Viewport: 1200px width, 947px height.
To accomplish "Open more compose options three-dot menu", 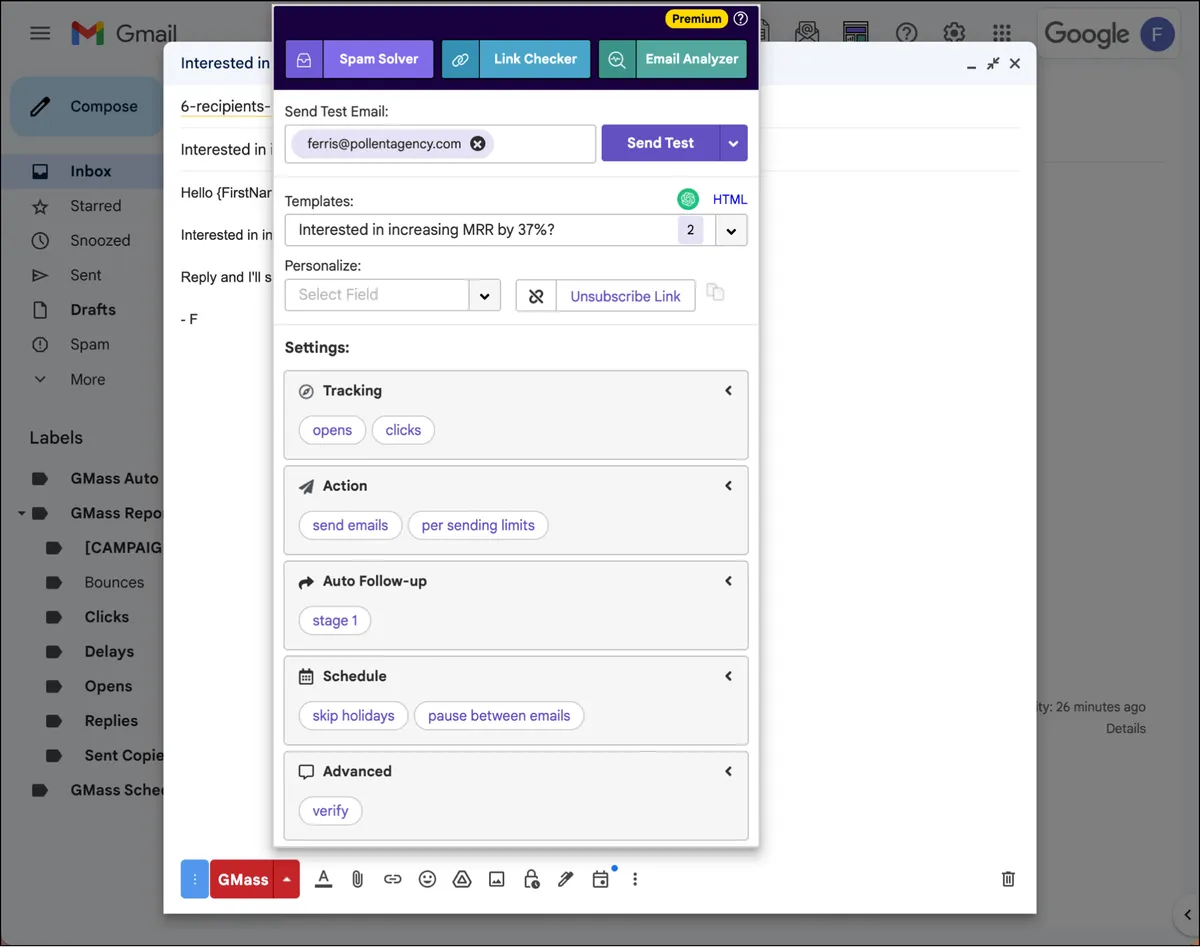I will click(x=635, y=879).
